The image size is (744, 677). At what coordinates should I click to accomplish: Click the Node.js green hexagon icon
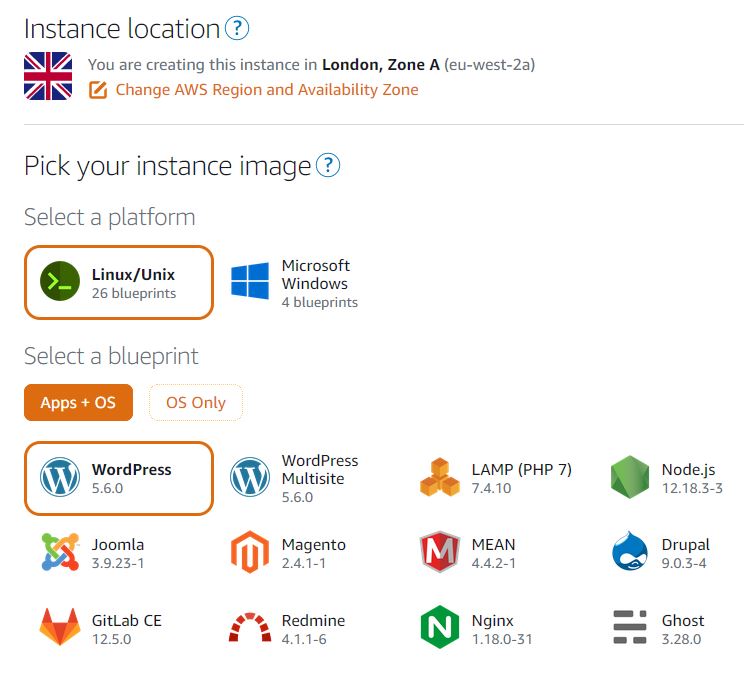(630, 477)
